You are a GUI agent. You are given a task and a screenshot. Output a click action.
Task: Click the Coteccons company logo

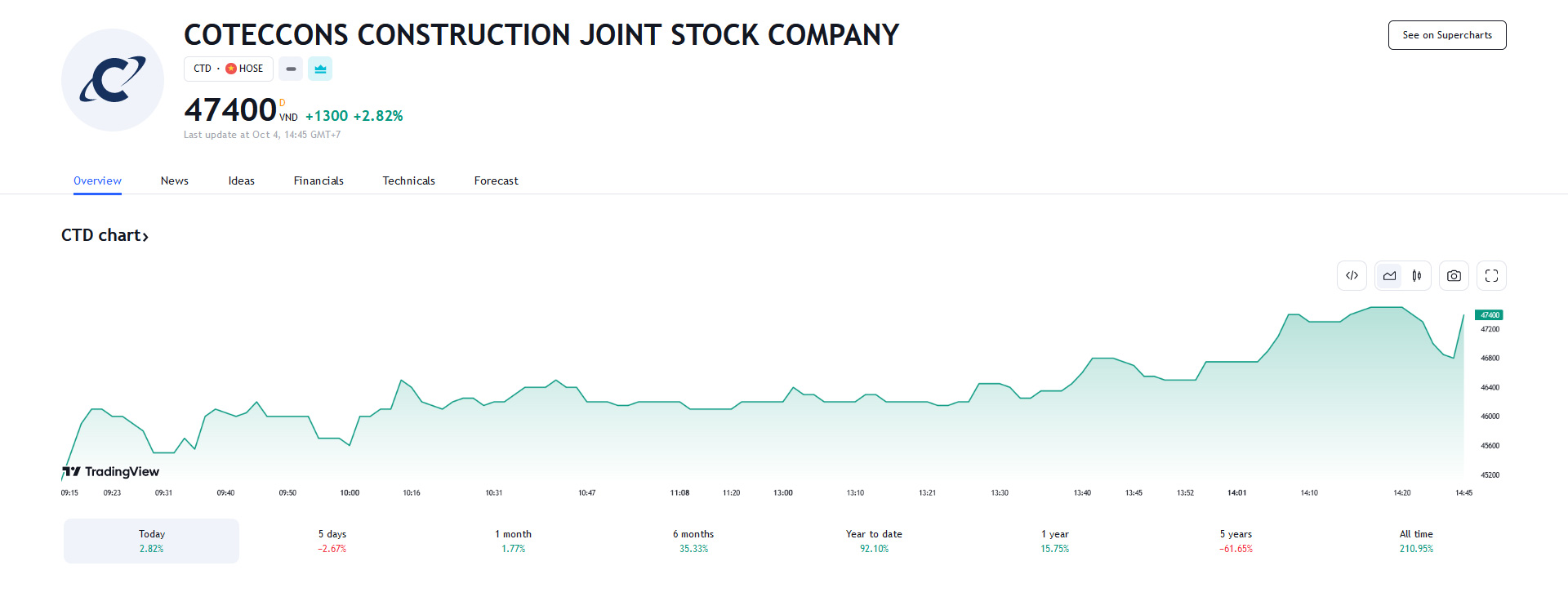coord(113,80)
